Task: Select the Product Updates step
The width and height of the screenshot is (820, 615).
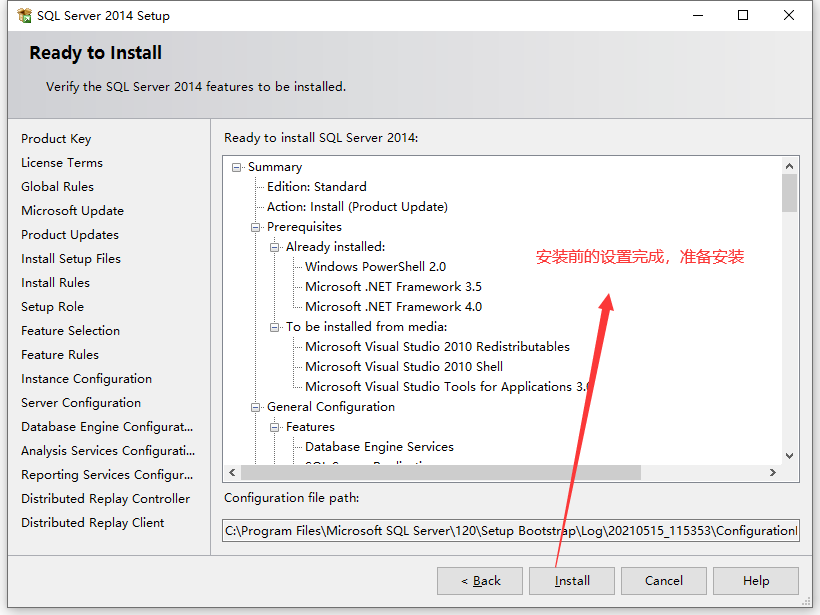Action: coord(70,235)
